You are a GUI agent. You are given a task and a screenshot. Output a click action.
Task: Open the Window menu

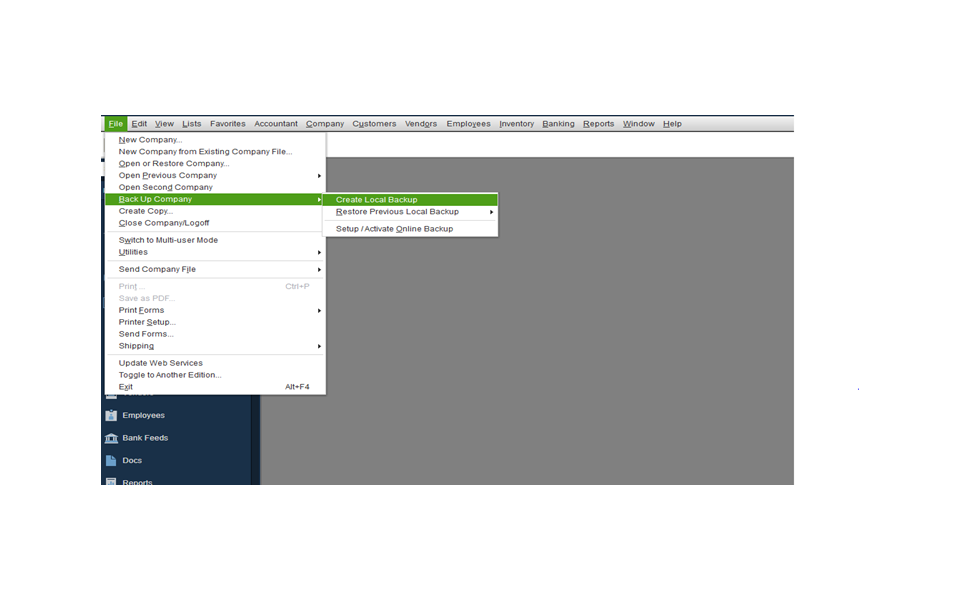pyautogui.click(x=639, y=124)
